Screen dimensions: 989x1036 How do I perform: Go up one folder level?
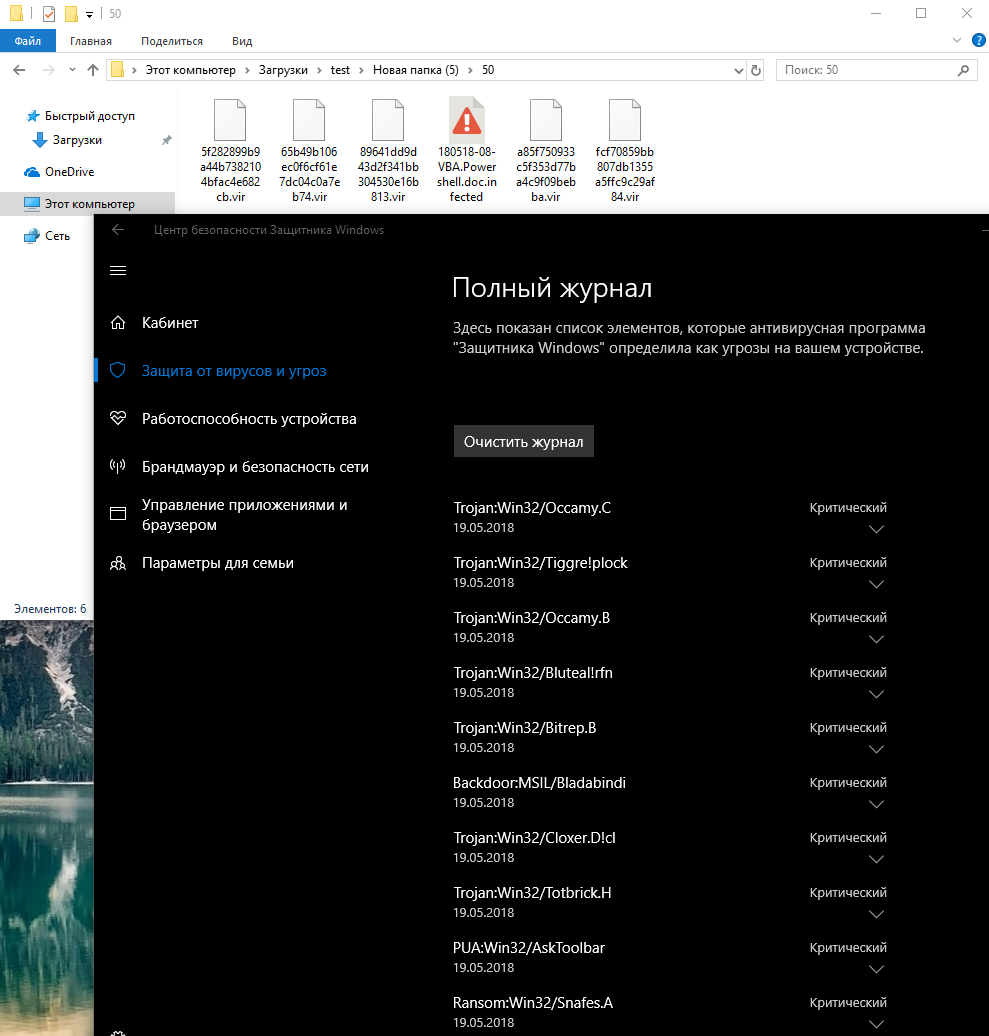[93, 70]
